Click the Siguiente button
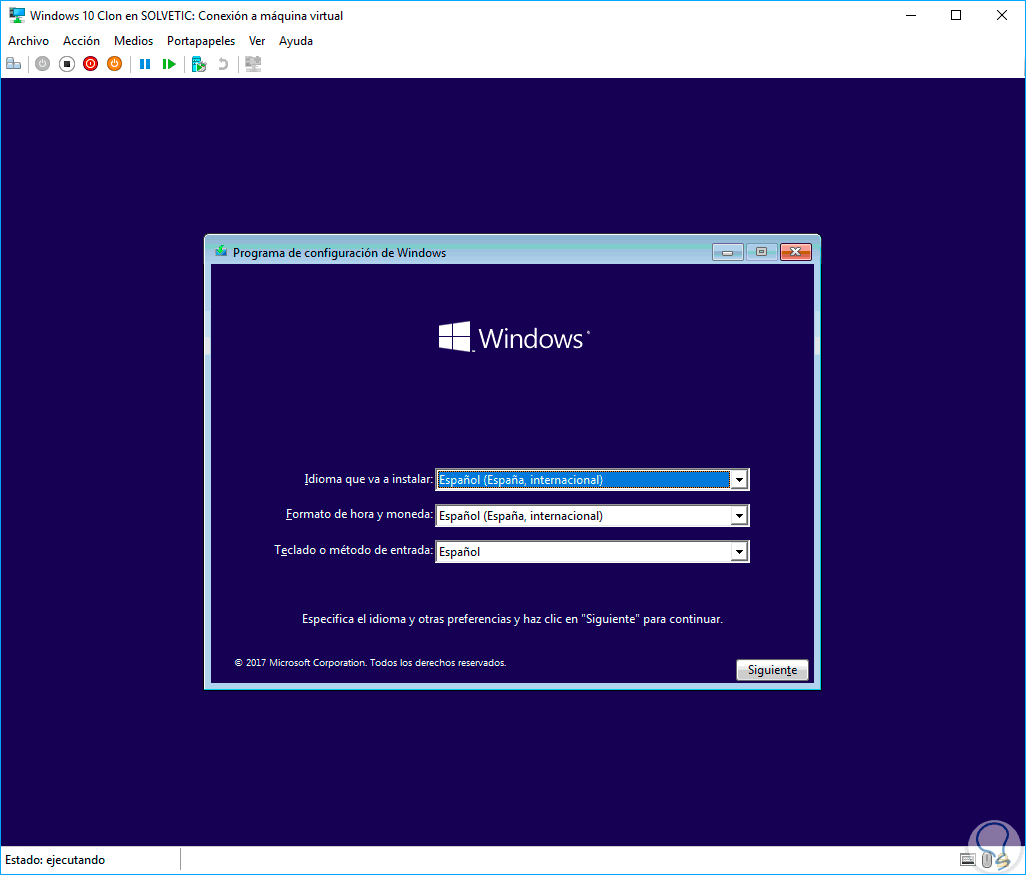Image resolution: width=1026 pixels, height=875 pixels. 772,670
